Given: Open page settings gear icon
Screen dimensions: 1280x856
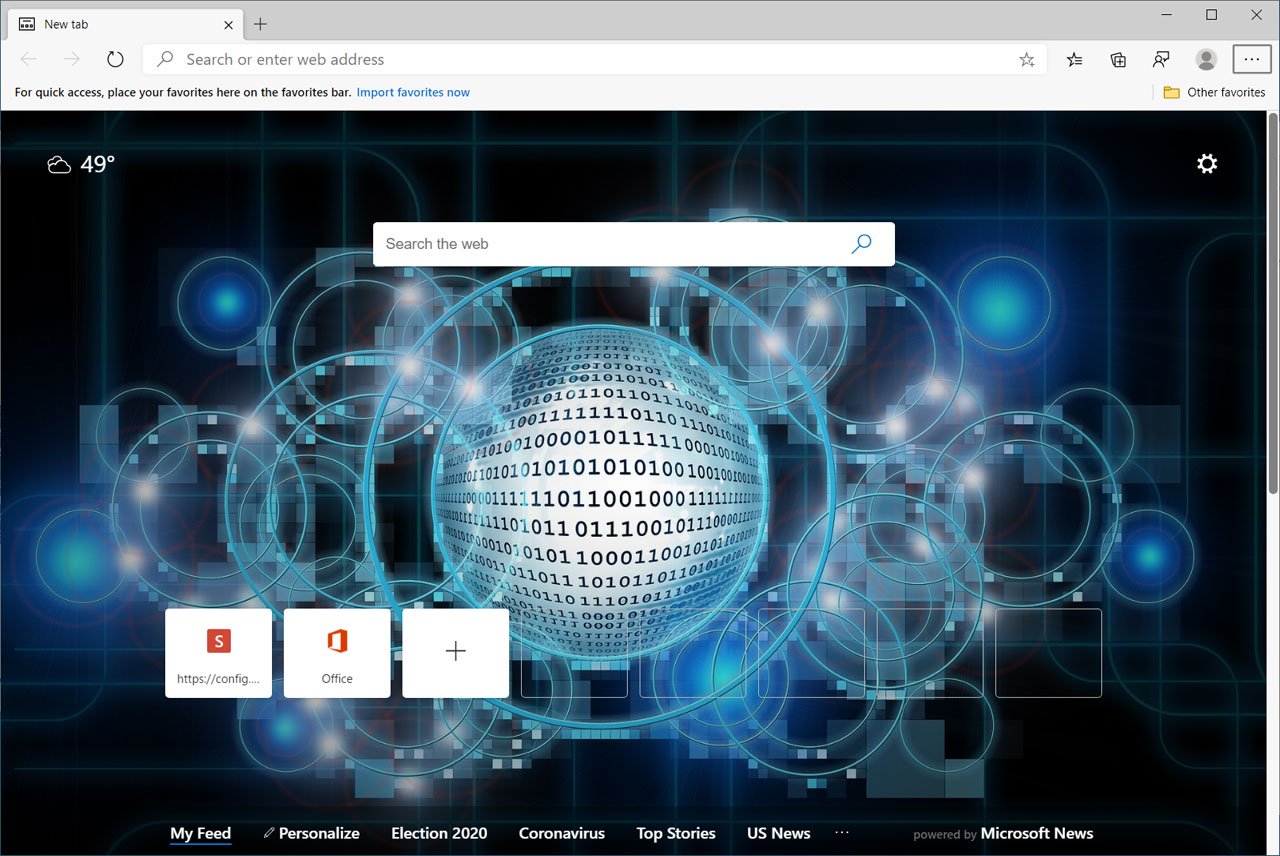Looking at the screenshot, I should pos(1207,164).
